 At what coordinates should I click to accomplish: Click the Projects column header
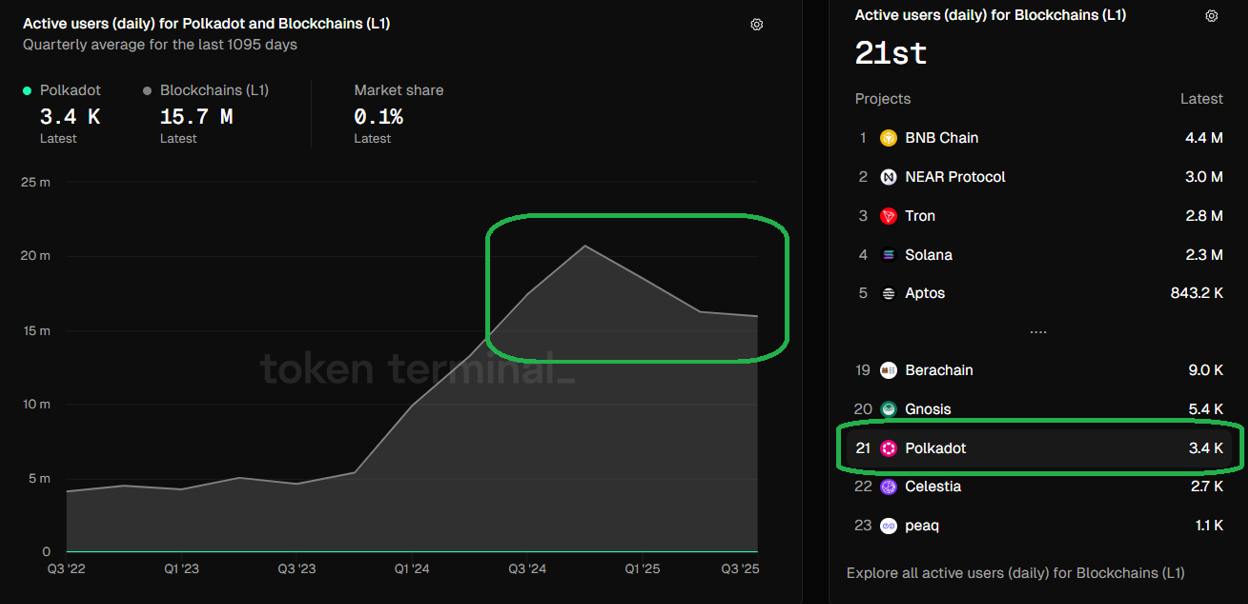[883, 99]
